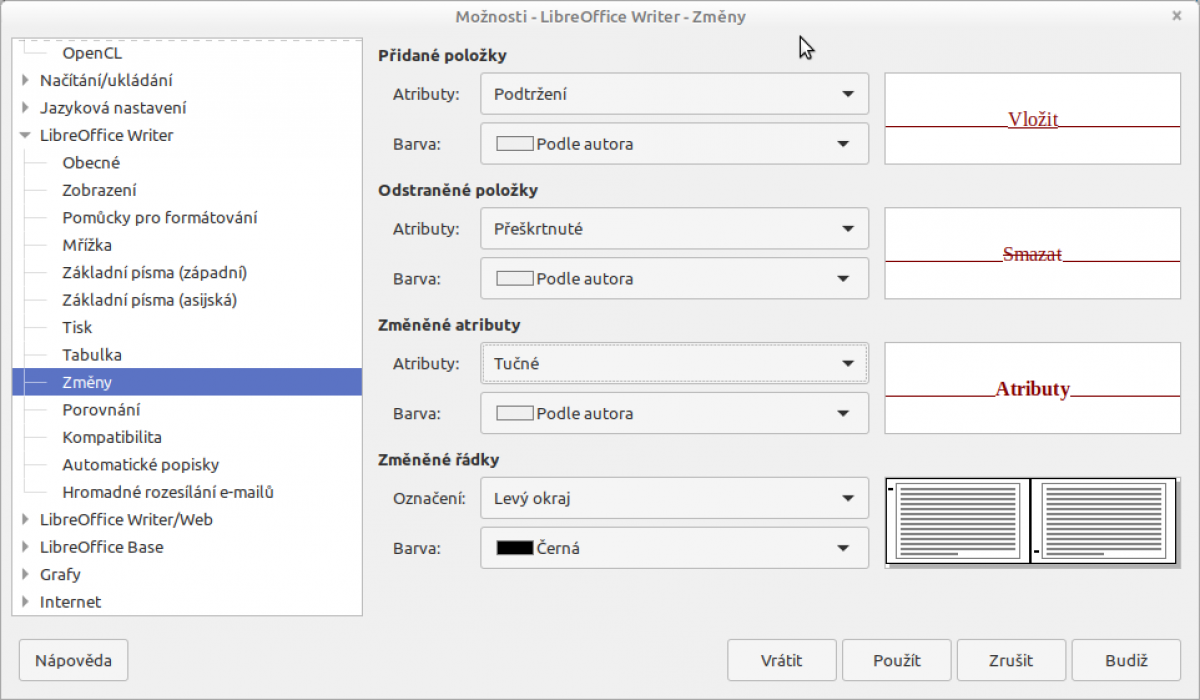This screenshot has height=700, width=1200.
Task: Select OpenCL in the options tree
Action: (92, 53)
